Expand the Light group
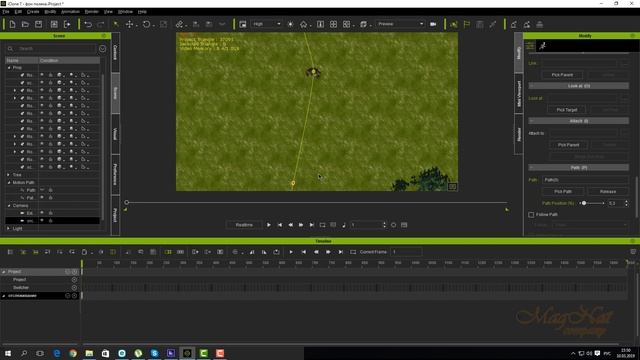This screenshot has width=640, height=360. pos(9,229)
